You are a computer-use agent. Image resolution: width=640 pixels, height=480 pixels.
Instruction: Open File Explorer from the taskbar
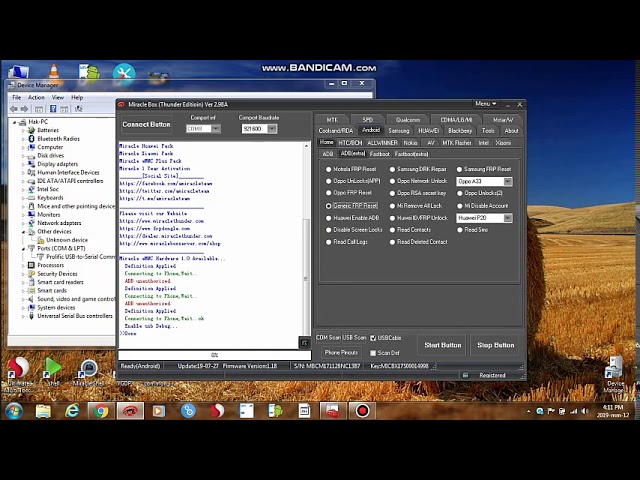(43, 411)
